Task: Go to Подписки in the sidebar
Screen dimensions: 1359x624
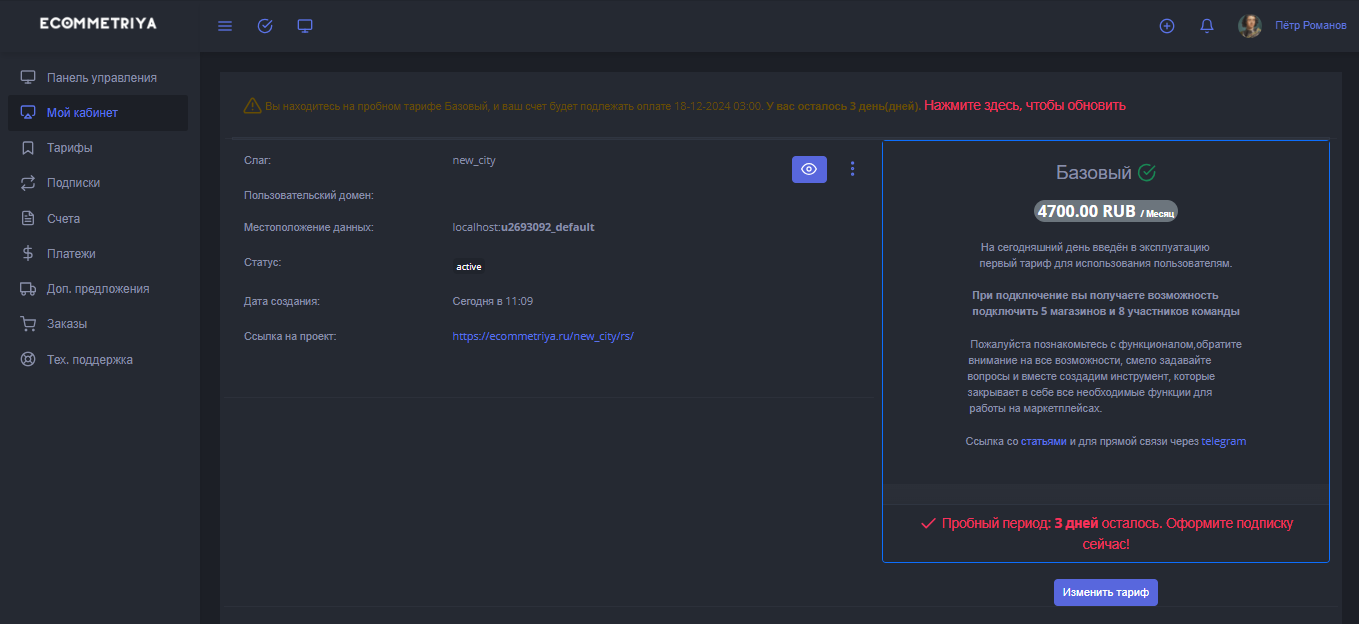Action: point(73,183)
